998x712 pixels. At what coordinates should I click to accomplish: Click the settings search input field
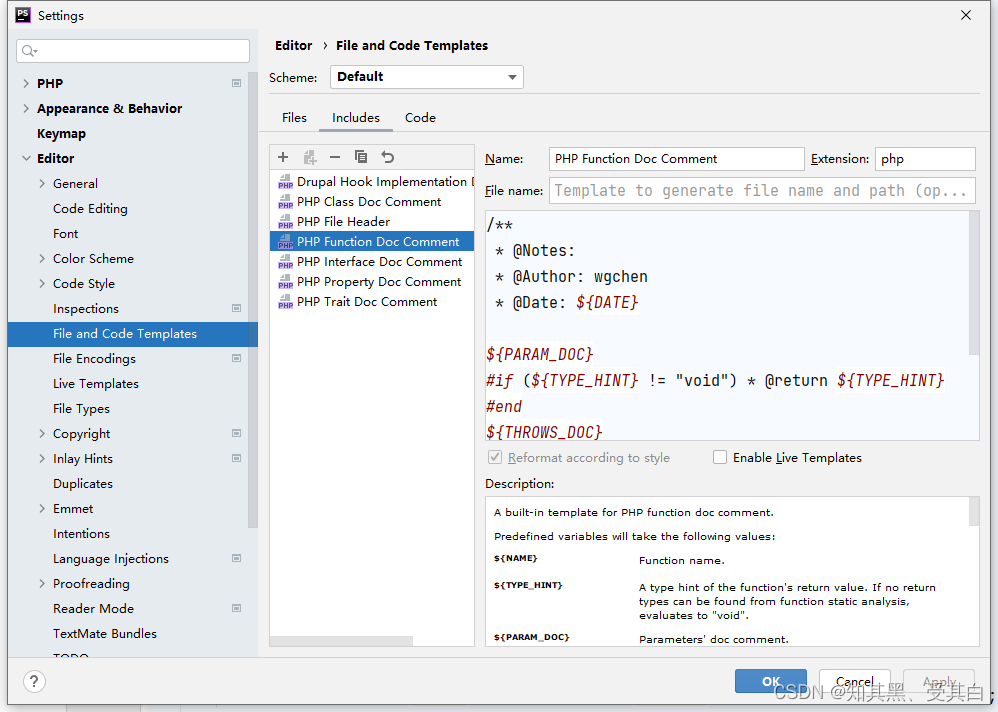[x=133, y=51]
